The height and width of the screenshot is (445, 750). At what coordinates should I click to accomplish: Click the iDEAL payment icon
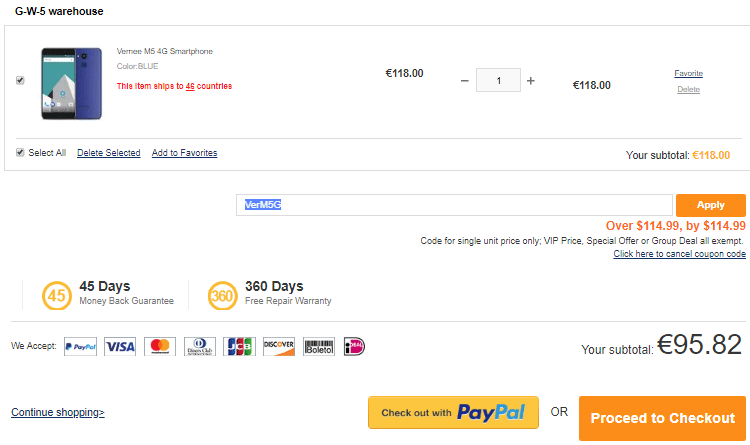coord(354,346)
